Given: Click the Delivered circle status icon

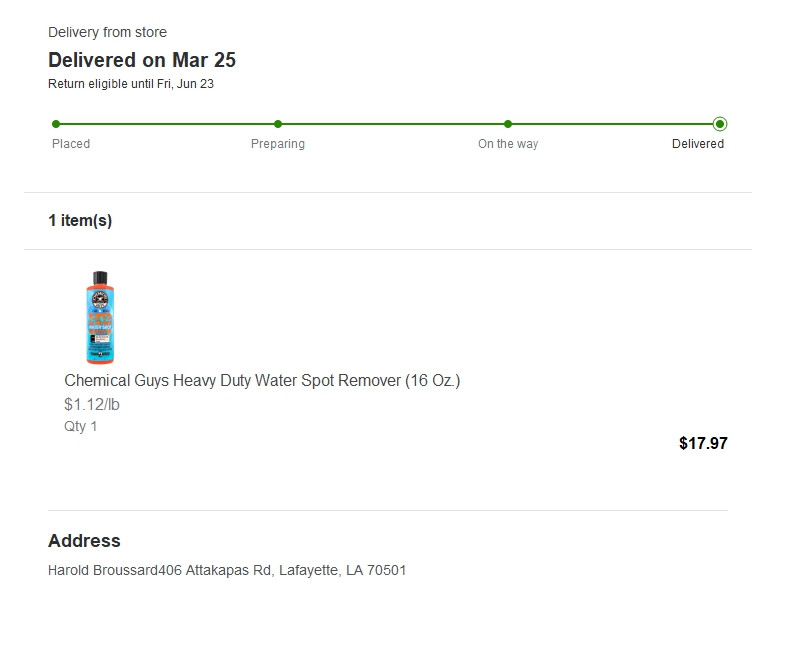Looking at the screenshot, I should click(720, 124).
